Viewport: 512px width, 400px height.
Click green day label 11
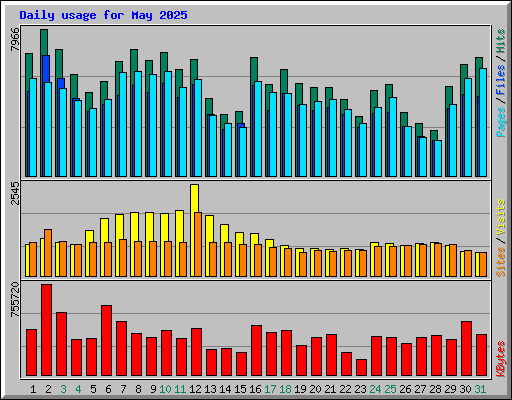[x=180, y=389]
